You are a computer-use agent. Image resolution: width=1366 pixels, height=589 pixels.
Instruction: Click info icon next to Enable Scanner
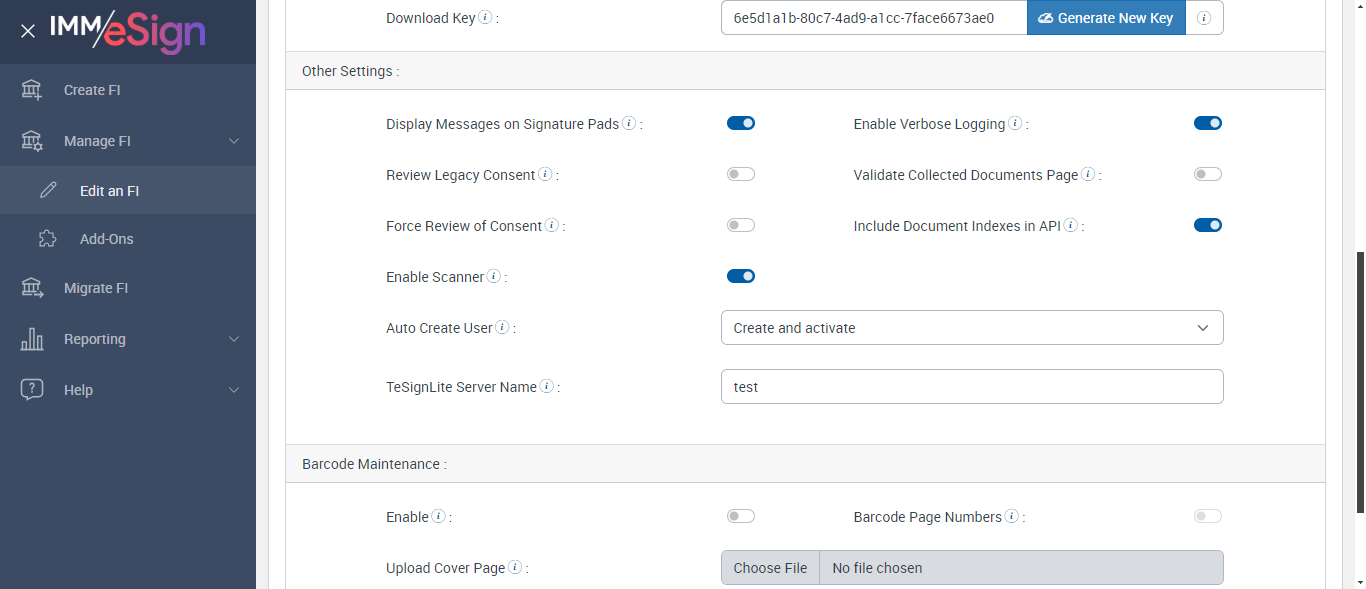click(493, 276)
